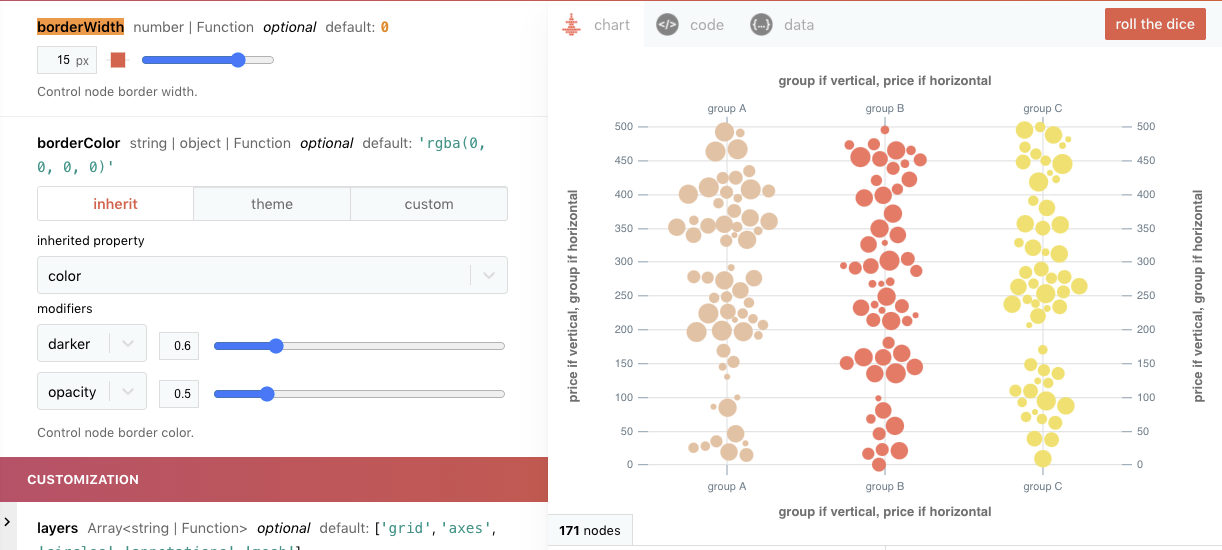Image resolution: width=1222 pixels, height=550 pixels.
Task: Select the inherit border color mode
Action: pos(116,204)
